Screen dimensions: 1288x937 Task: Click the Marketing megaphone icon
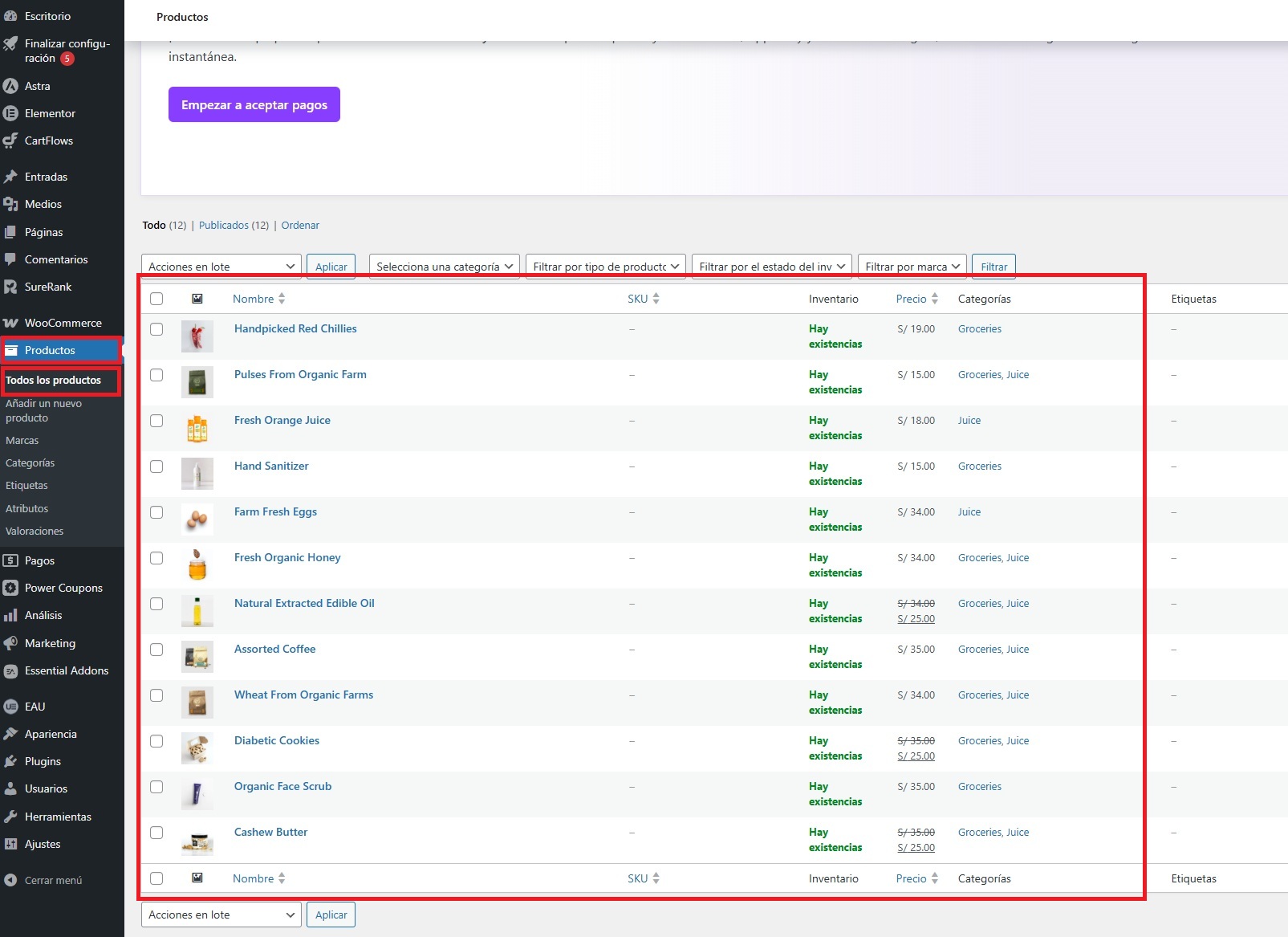tap(10, 643)
